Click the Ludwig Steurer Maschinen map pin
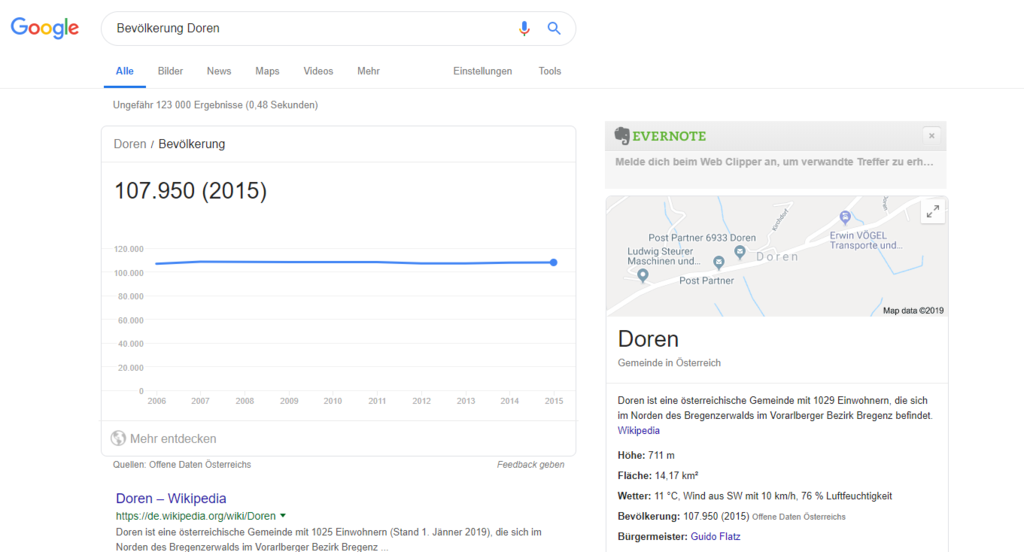Viewport: 1024px width, 552px height. click(x=643, y=275)
